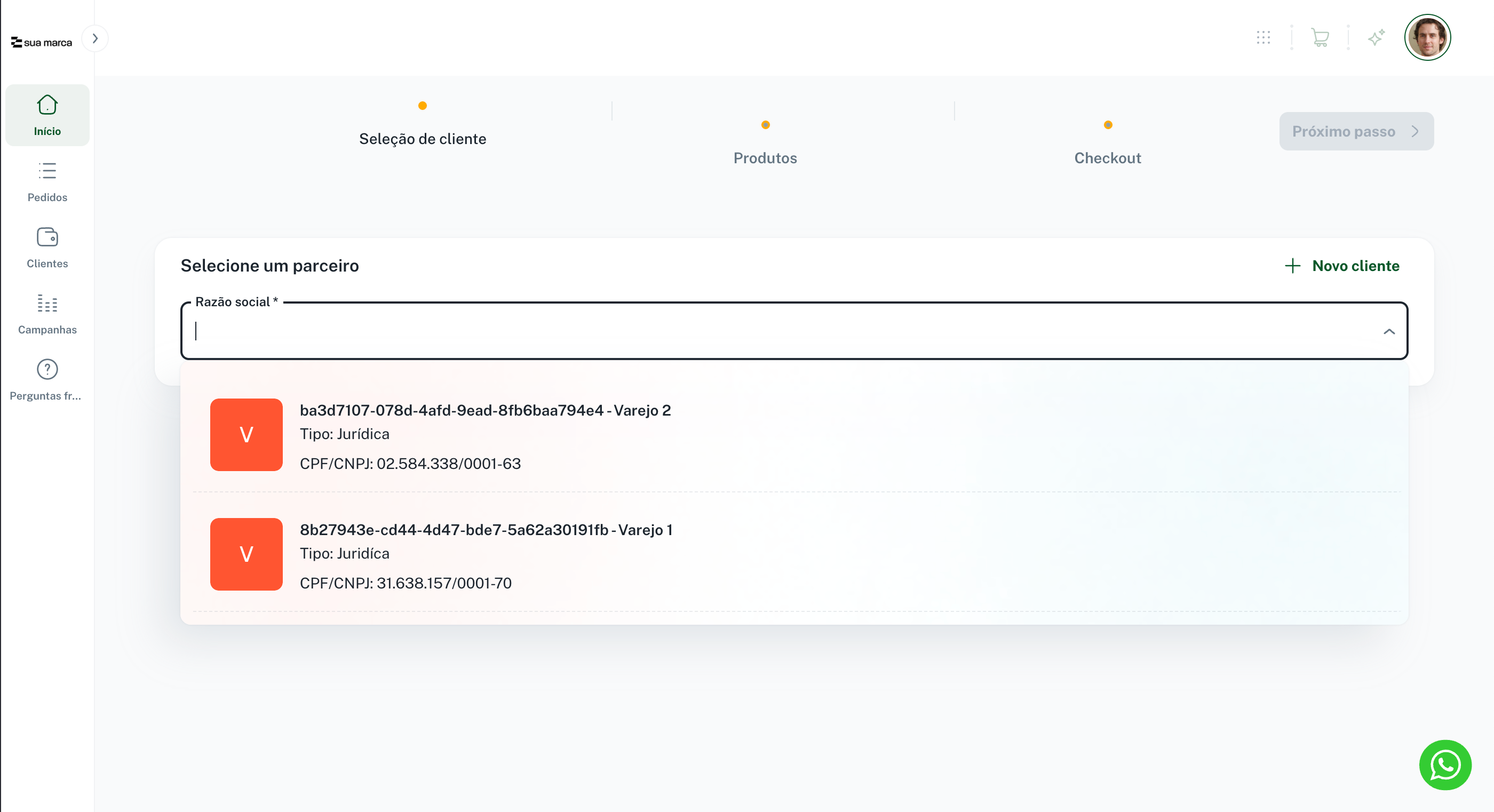Open Clientes in the sidebar
The height and width of the screenshot is (812, 1494).
click(x=47, y=248)
